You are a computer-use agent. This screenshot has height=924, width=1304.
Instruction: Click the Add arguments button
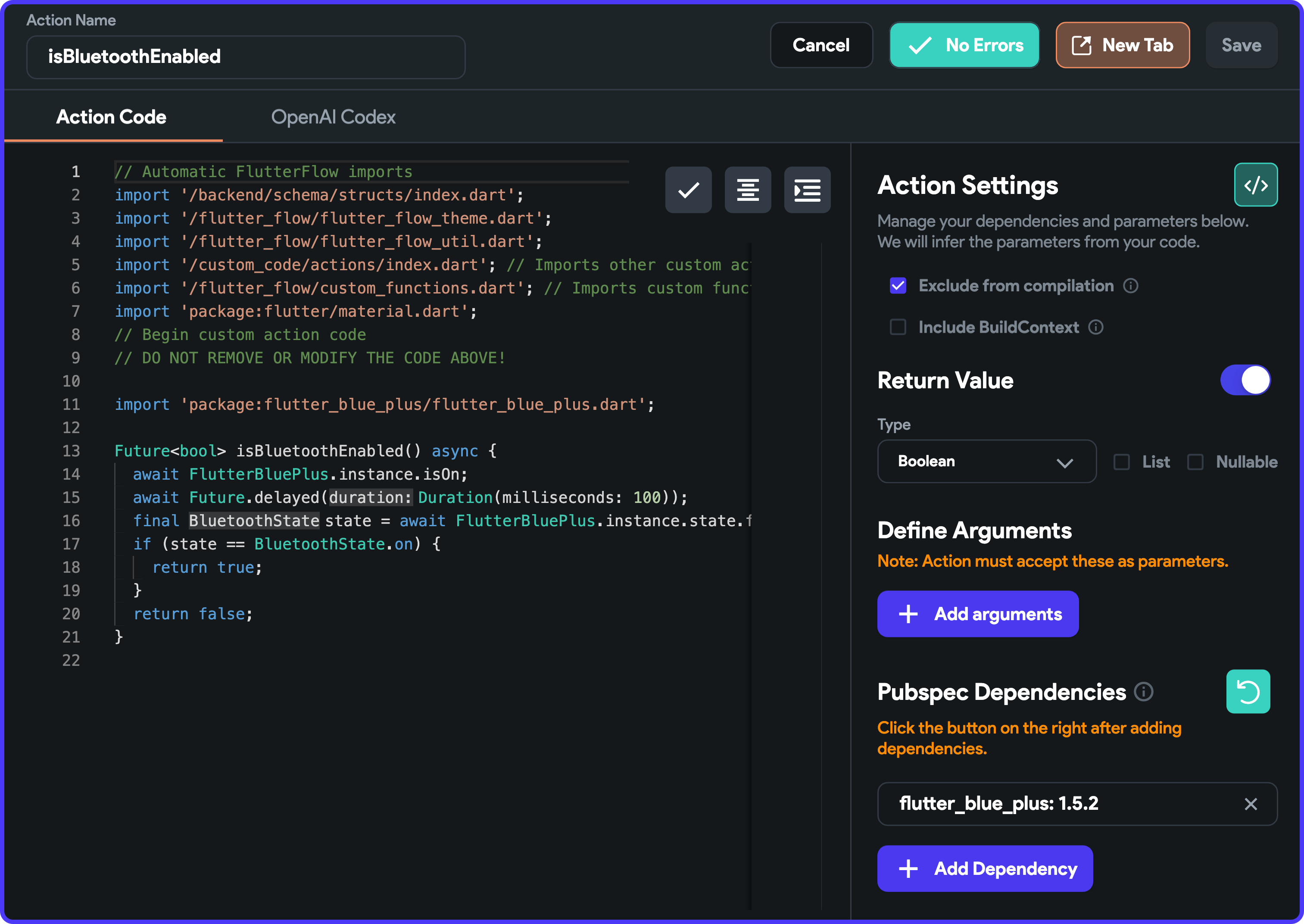977,614
